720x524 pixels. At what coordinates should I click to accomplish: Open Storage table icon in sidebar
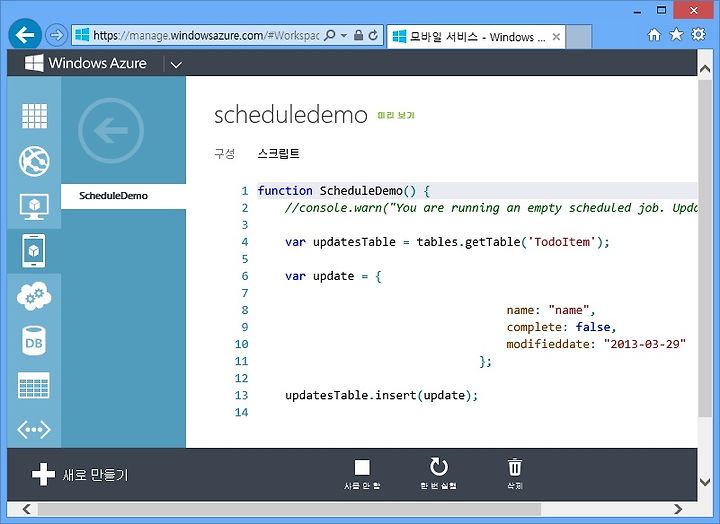34,385
